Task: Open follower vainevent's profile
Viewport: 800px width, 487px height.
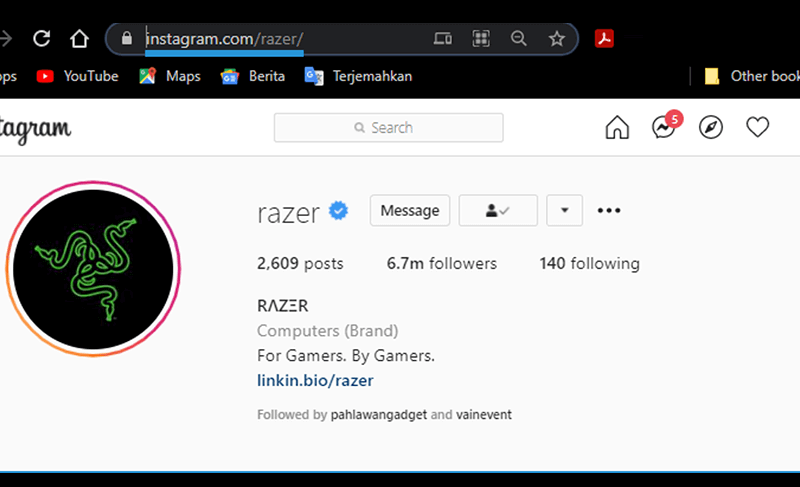Action: (x=484, y=415)
